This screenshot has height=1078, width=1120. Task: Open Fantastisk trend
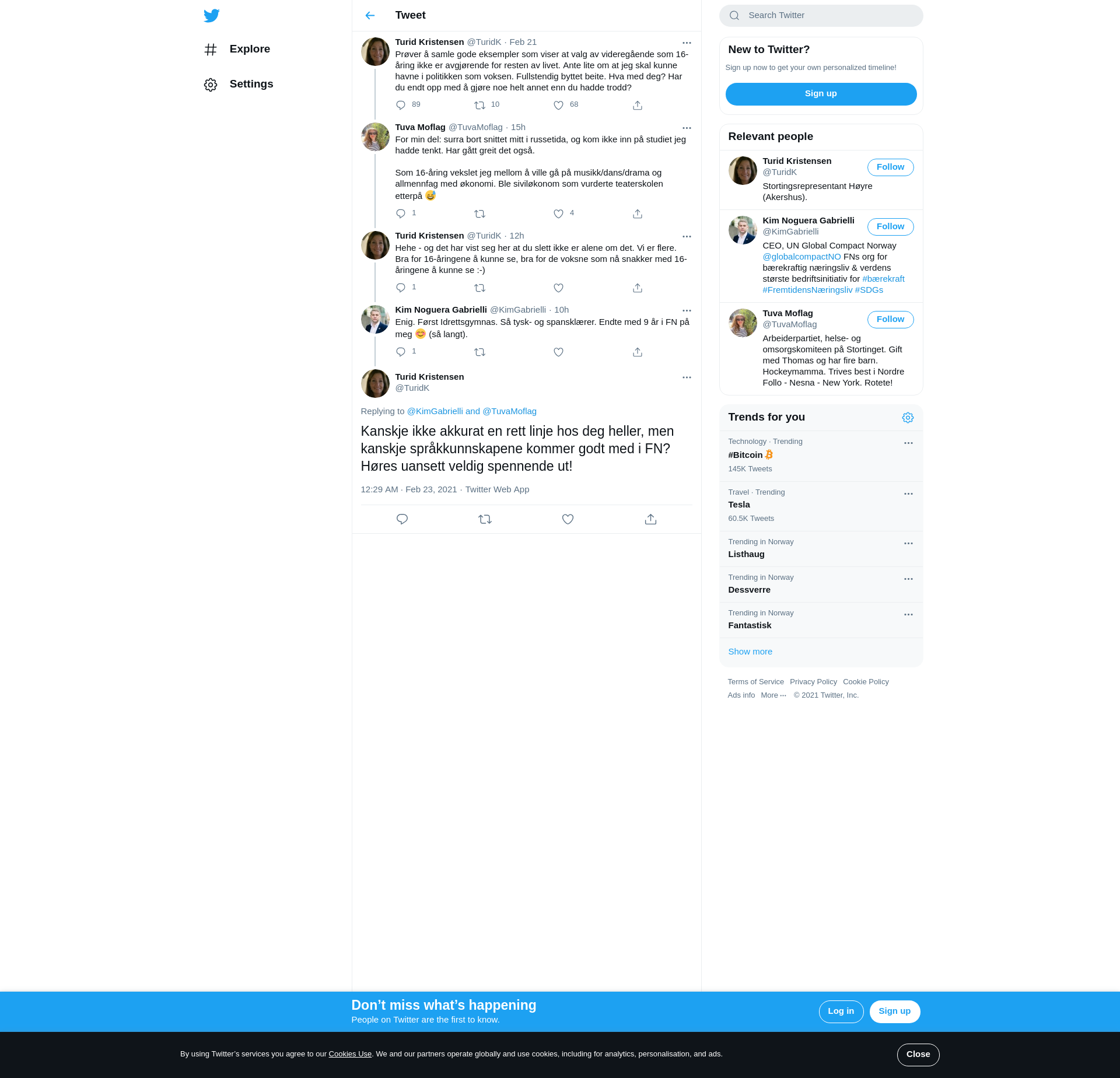[x=821, y=619]
